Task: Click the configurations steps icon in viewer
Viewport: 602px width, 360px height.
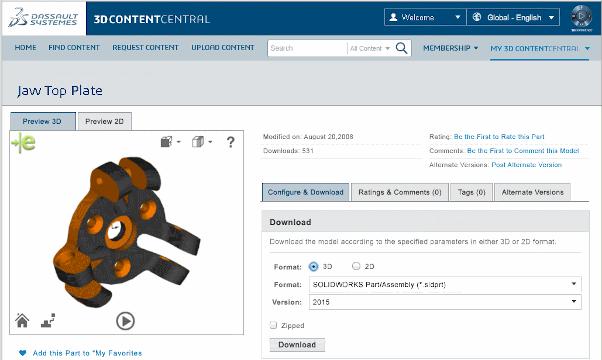Action: (48, 321)
